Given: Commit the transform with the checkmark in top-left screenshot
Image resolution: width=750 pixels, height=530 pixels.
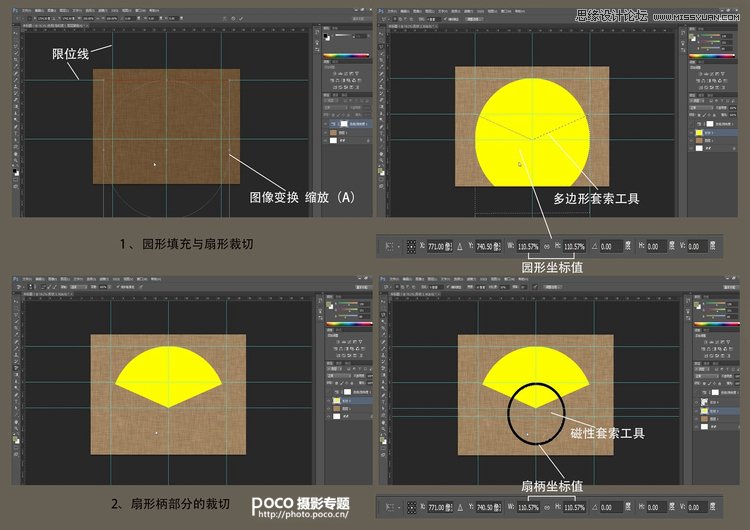Looking at the screenshot, I should point(241,18).
